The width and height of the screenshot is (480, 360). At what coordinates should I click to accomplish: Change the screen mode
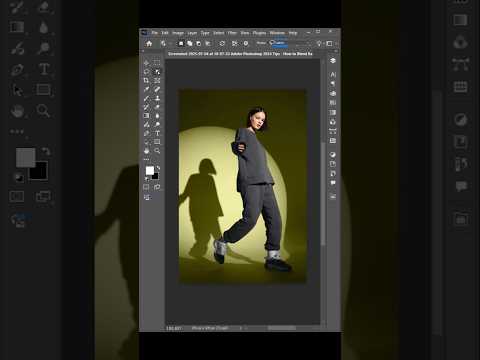157,187
